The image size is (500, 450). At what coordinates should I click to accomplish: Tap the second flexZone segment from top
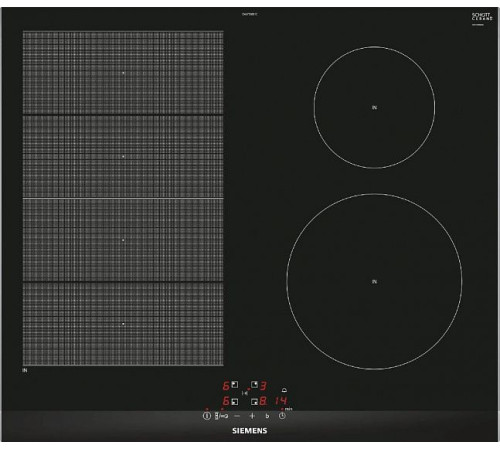click(123, 156)
